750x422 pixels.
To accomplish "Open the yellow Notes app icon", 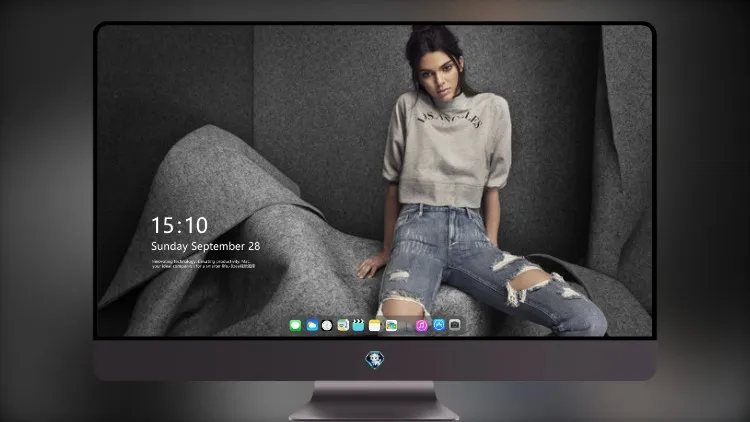I will coord(375,326).
